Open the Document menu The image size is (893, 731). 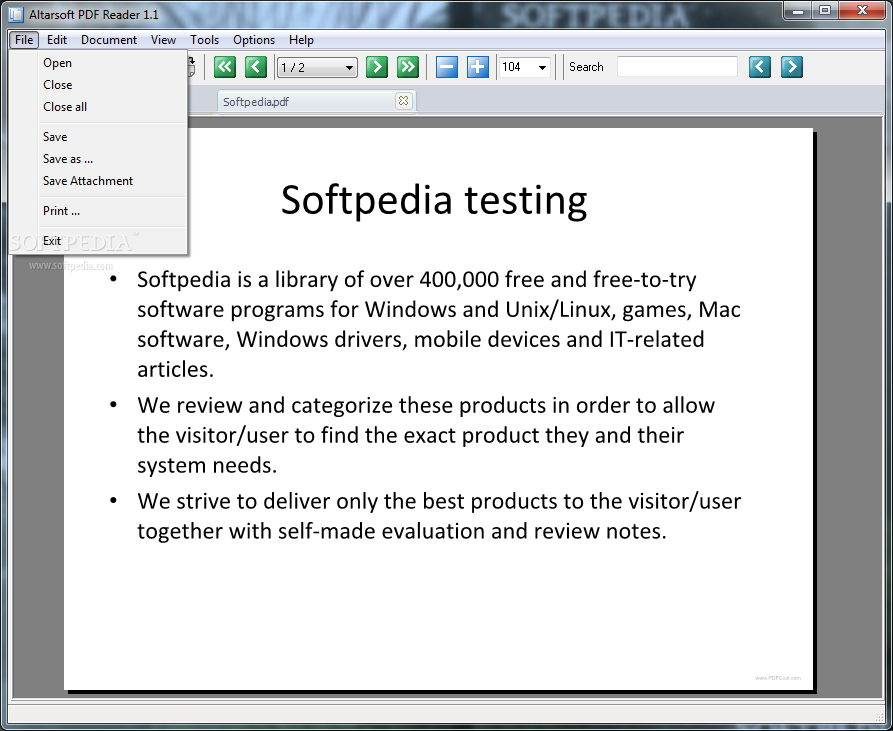pyautogui.click(x=109, y=40)
